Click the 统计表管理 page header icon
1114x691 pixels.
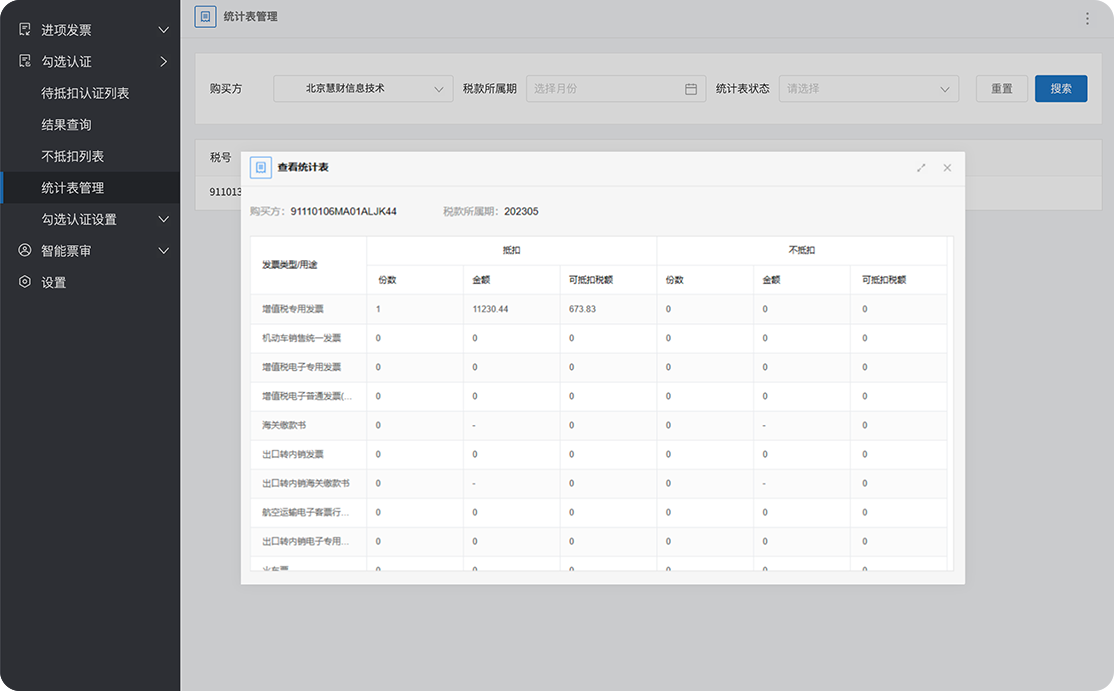(205, 17)
